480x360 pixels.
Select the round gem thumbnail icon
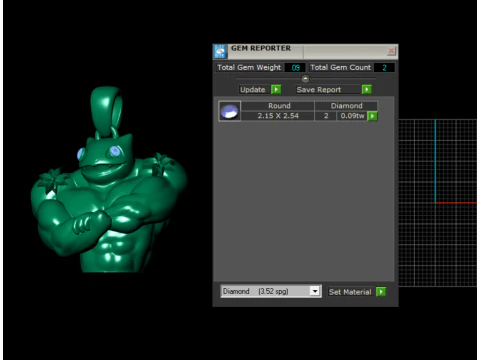229,111
